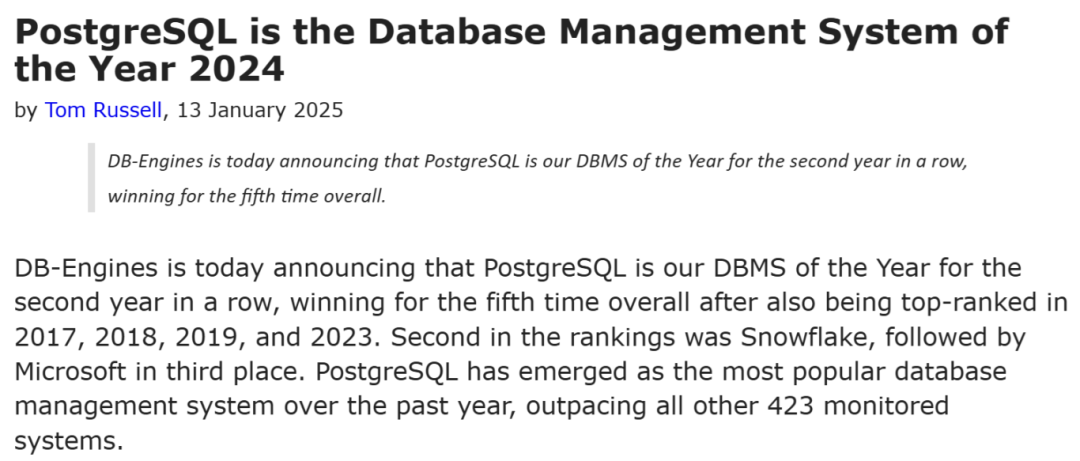Click the italic quoted summary text
This screenshot has width=1080, height=461.
[538, 179]
